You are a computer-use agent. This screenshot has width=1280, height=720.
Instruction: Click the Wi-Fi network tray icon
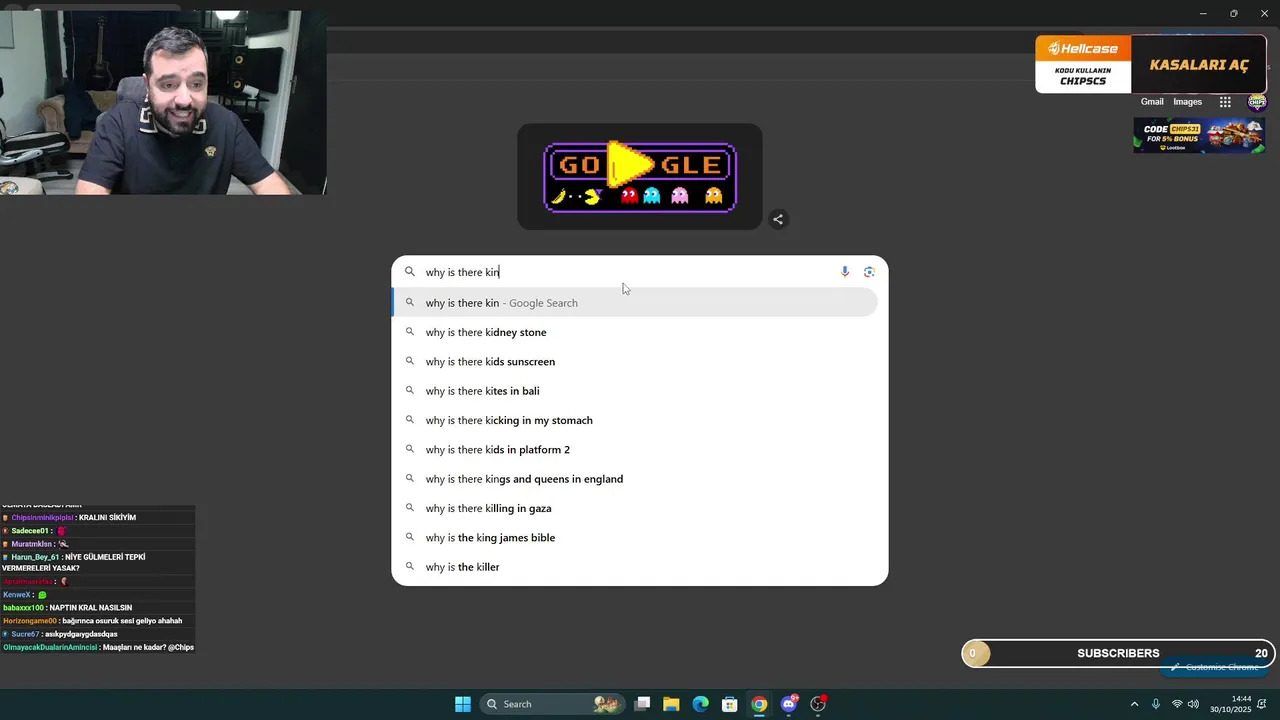pos(1177,704)
